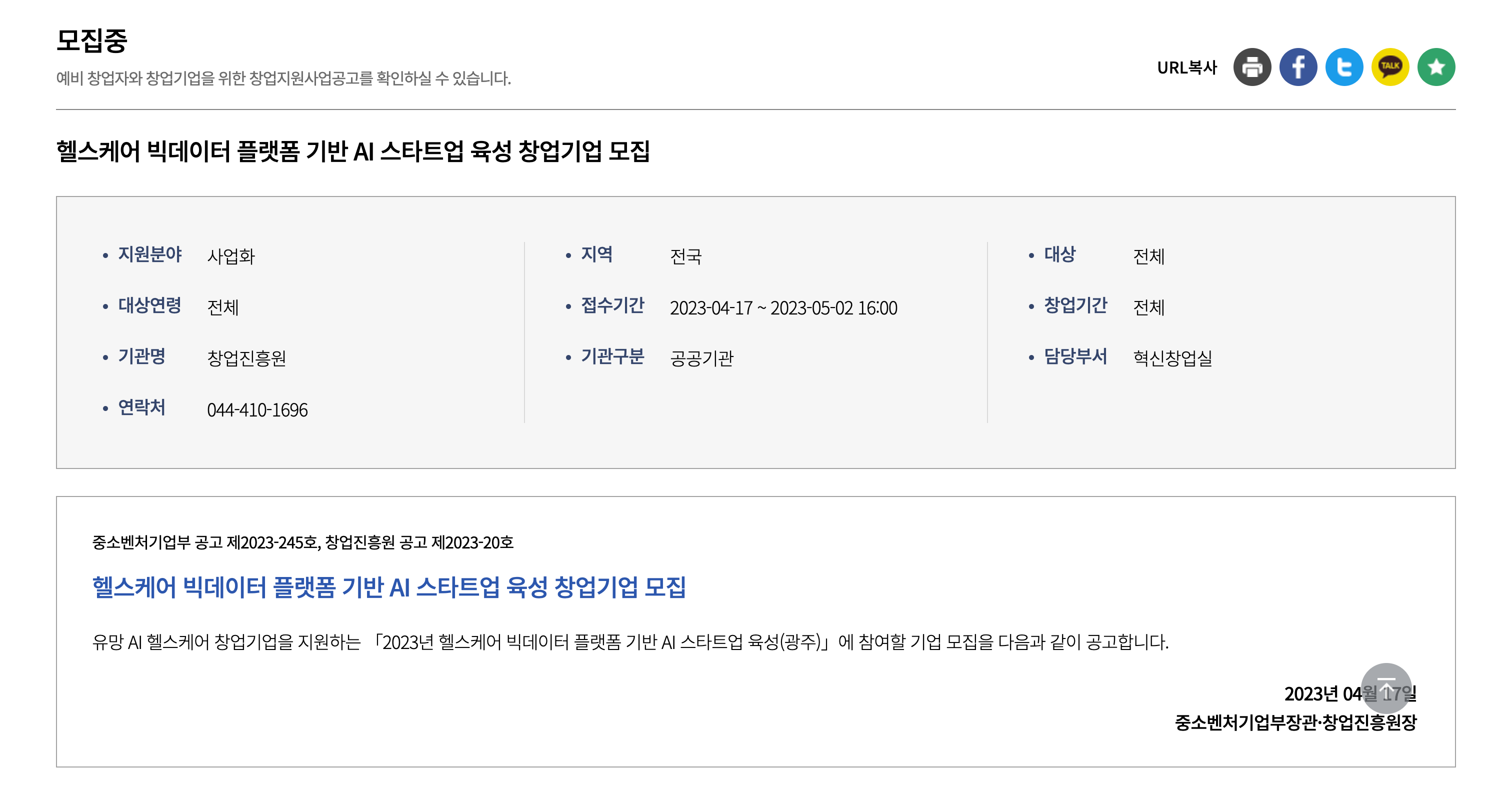The height and width of the screenshot is (794, 1512).
Task: Click the 지역 label
Action: pos(597,254)
